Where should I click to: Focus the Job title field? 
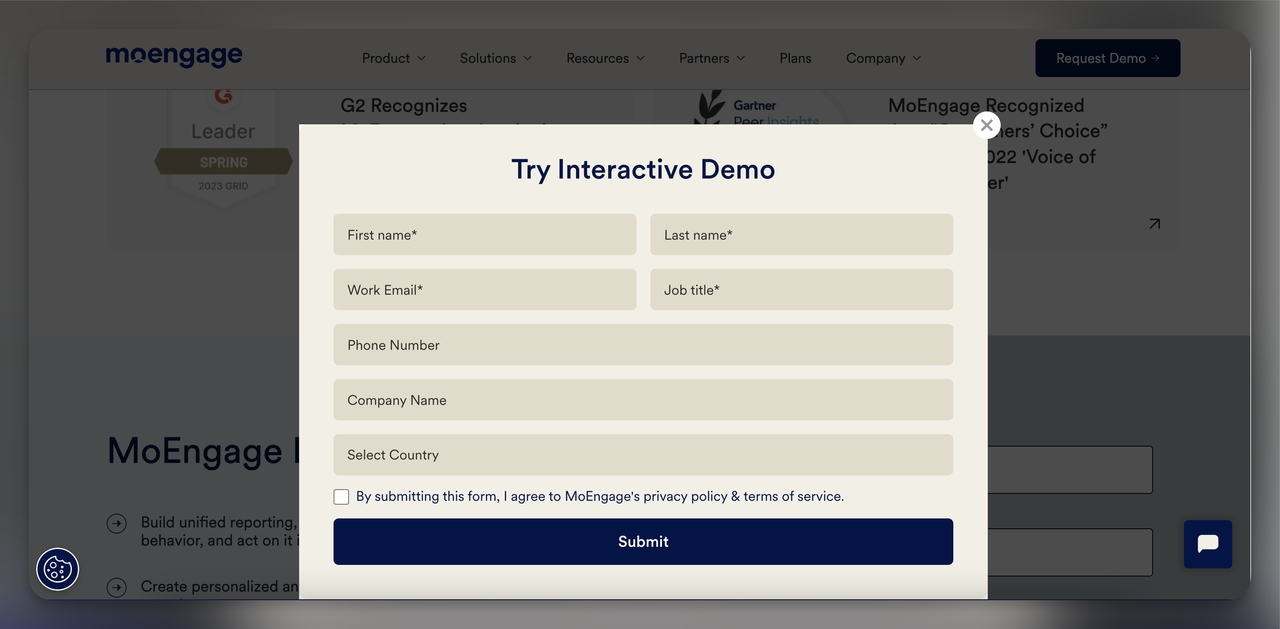(x=802, y=290)
